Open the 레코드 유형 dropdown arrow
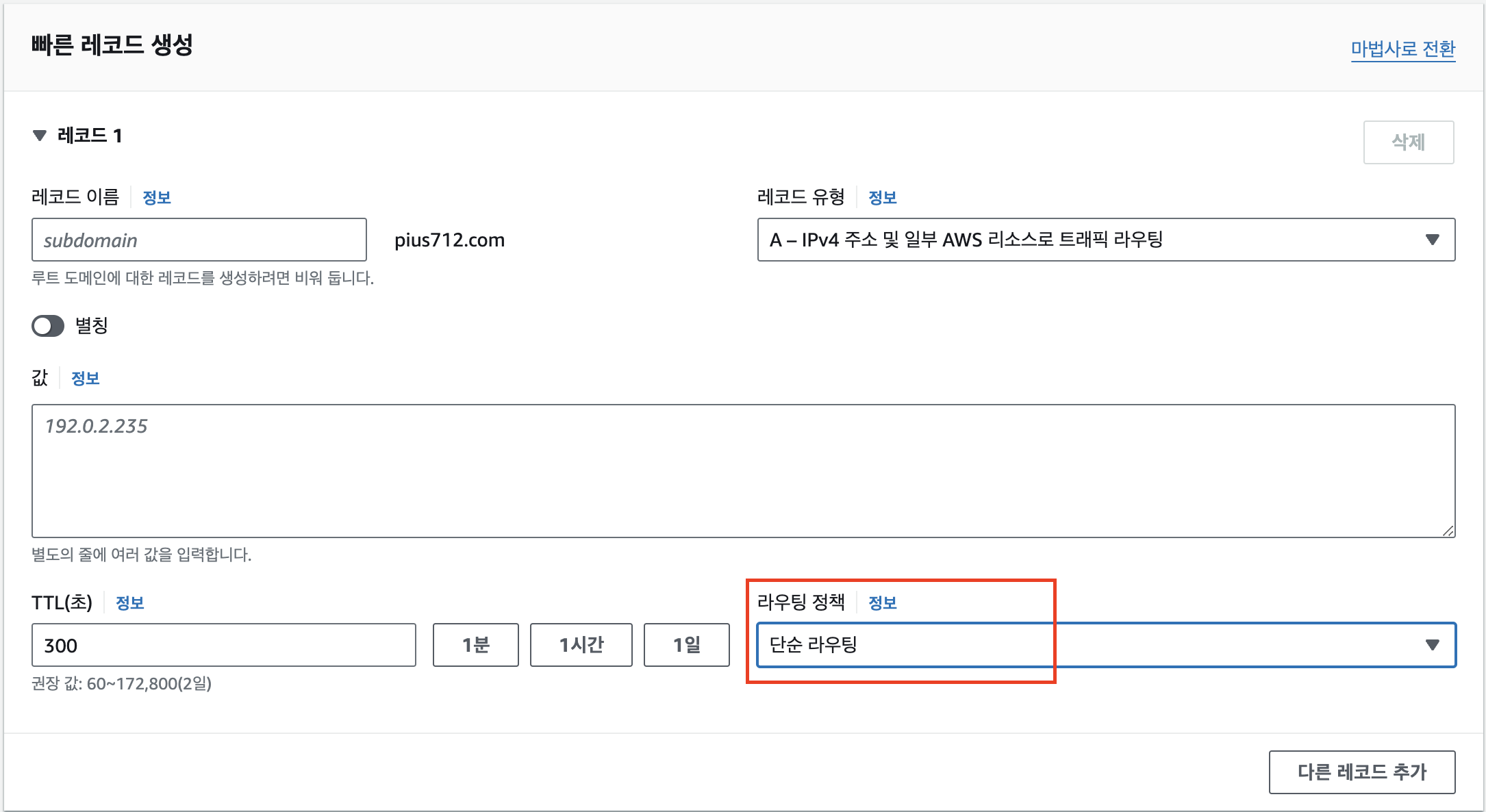This screenshot has height=812, width=1486. tap(1432, 240)
